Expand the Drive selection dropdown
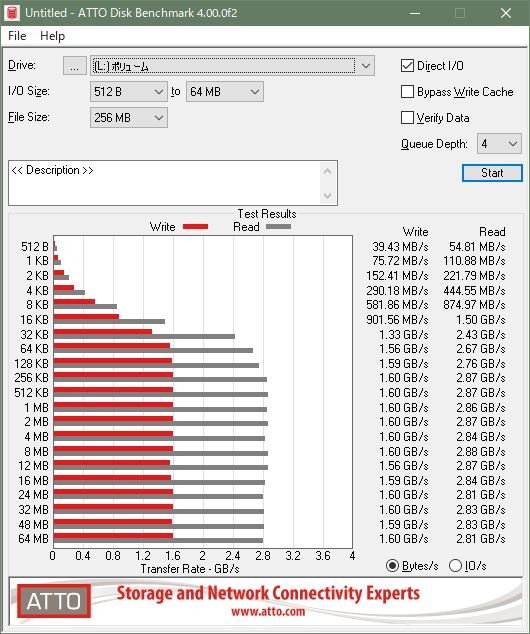 click(366, 66)
